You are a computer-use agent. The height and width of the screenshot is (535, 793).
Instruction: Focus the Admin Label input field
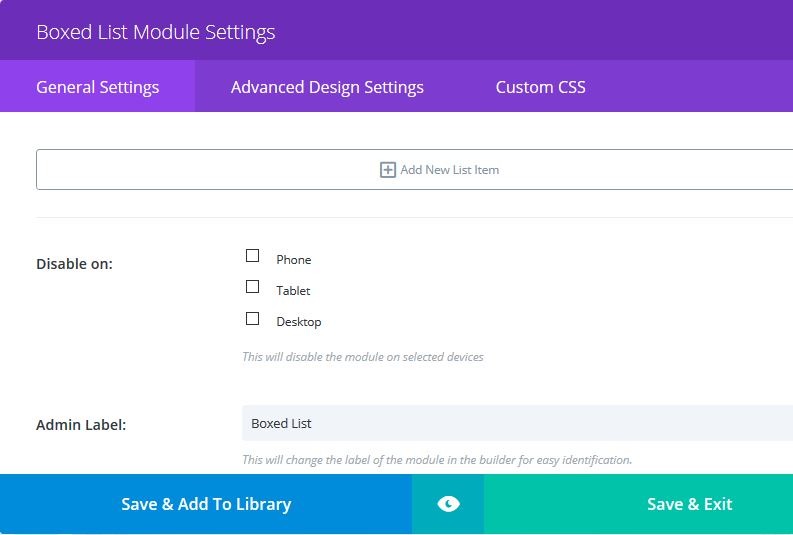[517, 423]
